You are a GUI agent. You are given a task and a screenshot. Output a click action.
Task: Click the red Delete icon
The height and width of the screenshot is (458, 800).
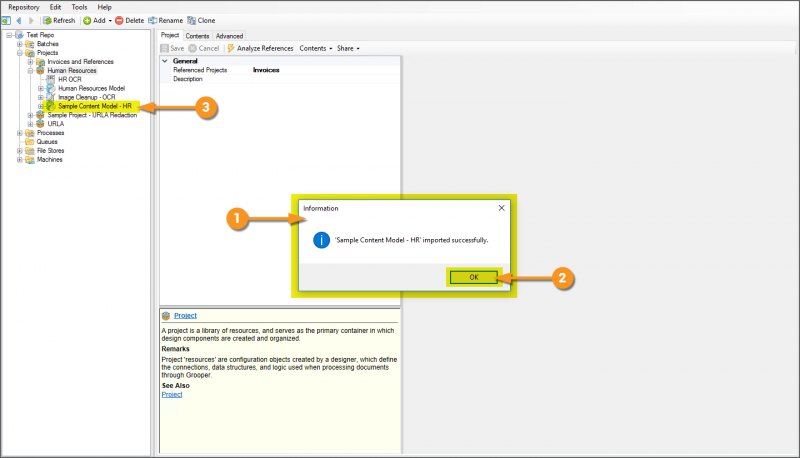[119, 20]
